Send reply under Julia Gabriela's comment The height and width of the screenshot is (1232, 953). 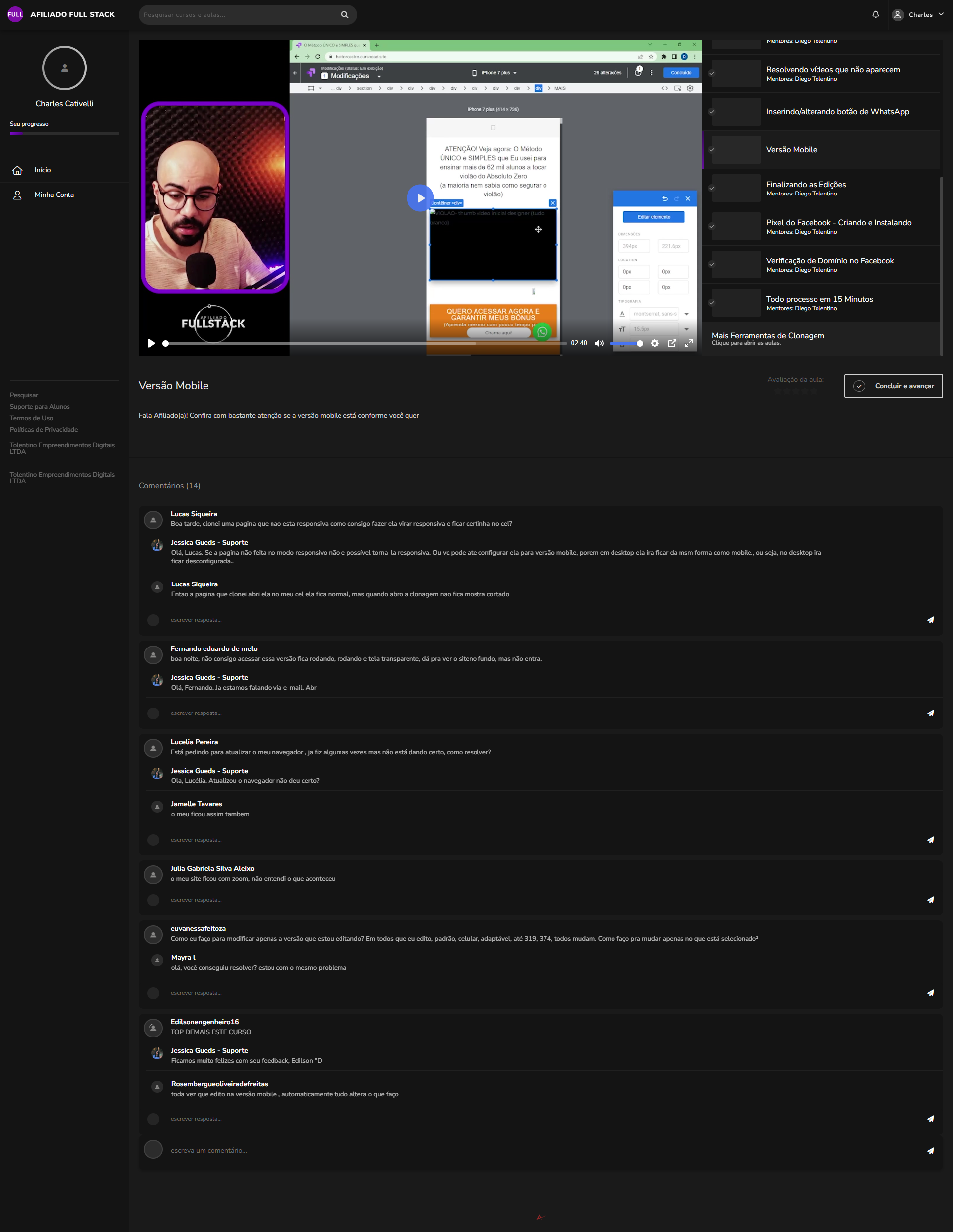930,900
